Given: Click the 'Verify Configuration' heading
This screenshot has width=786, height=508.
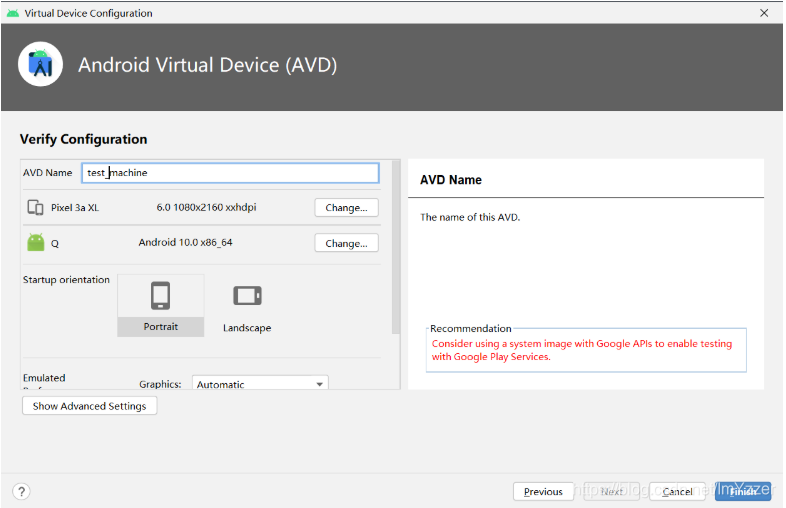Looking at the screenshot, I should tap(84, 139).
